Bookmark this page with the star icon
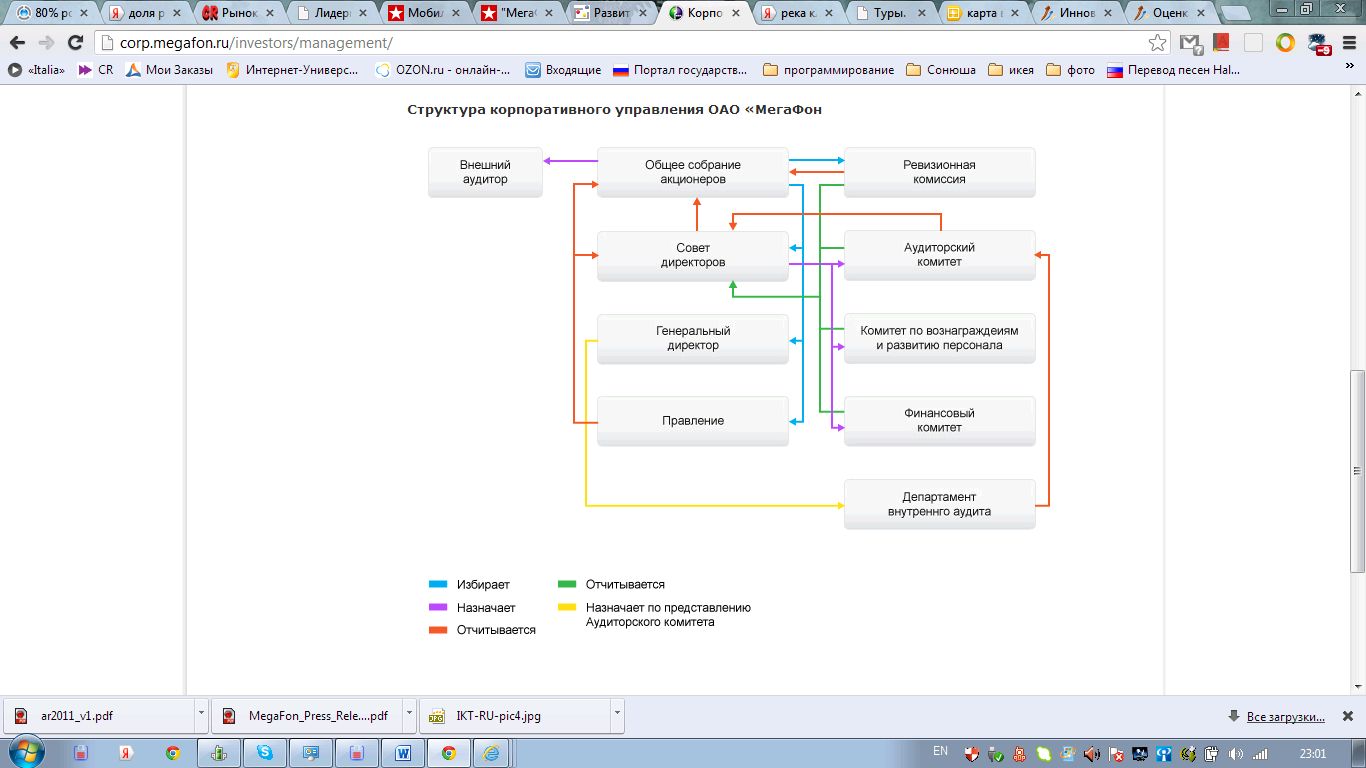This screenshot has width=1366, height=768. [x=1157, y=43]
